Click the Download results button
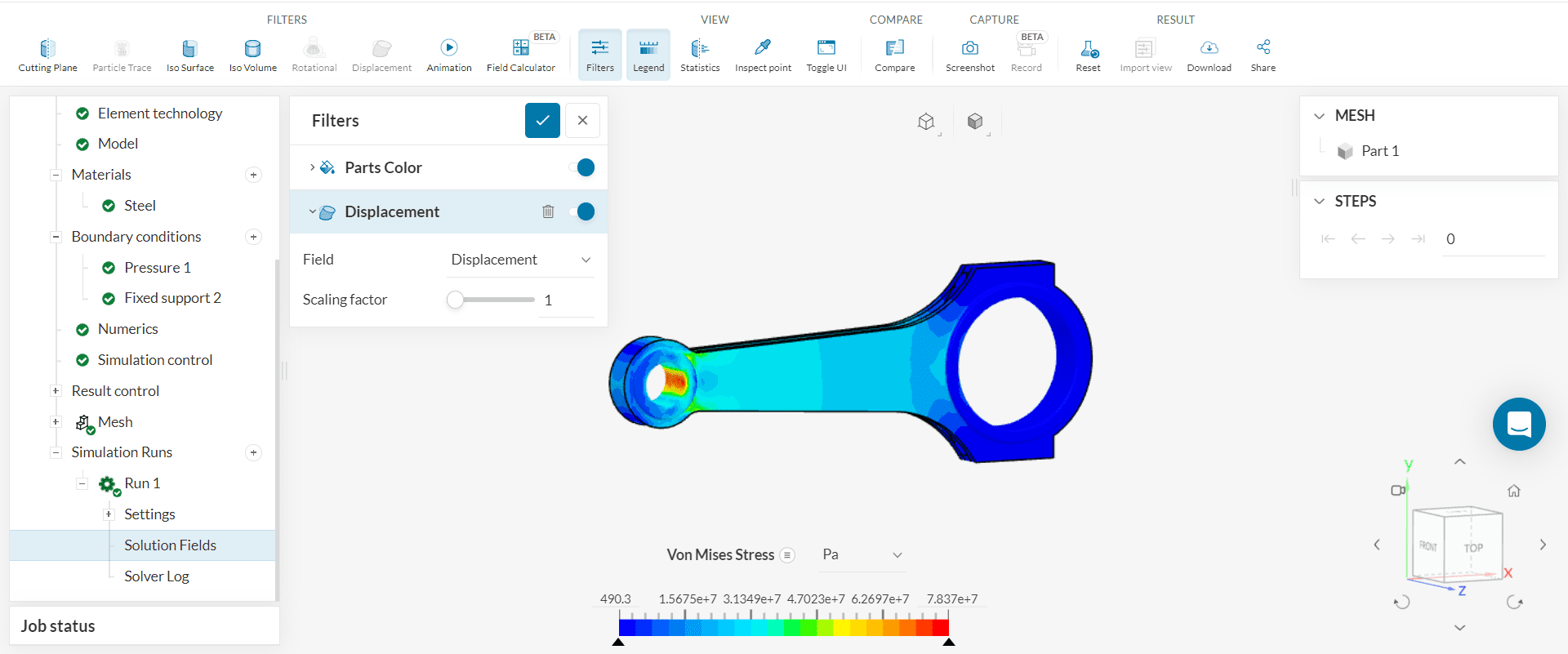This screenshot has width=1568, height=654. coord(1209,55)
